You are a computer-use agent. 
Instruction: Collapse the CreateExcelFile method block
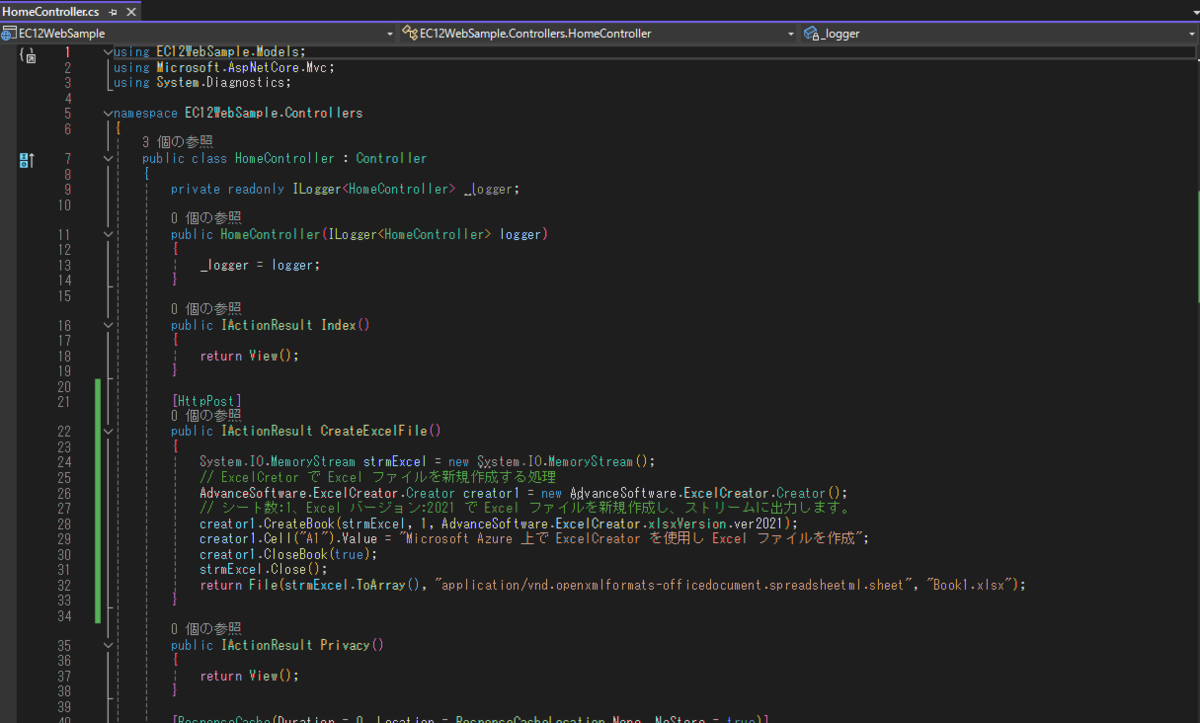[108, 431]
